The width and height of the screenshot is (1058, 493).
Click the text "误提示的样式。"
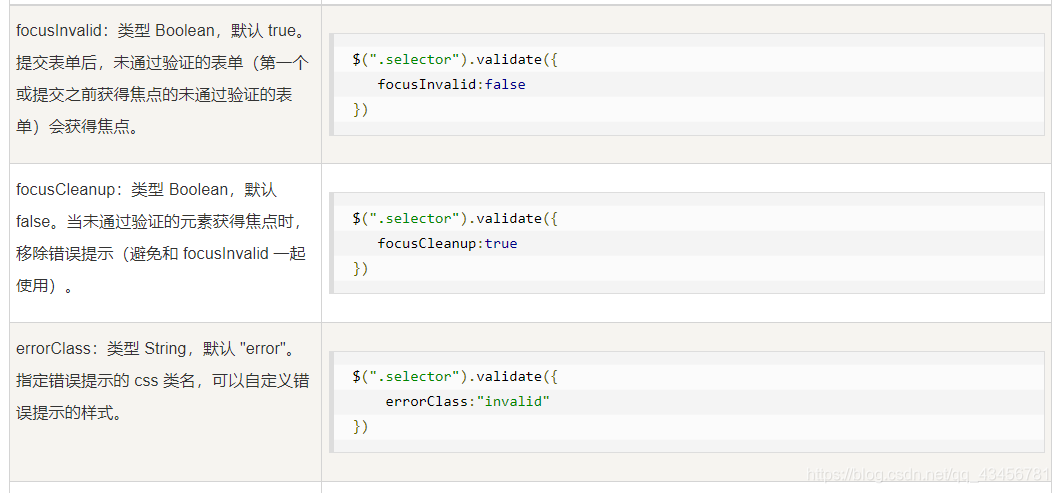coord(69,413)
